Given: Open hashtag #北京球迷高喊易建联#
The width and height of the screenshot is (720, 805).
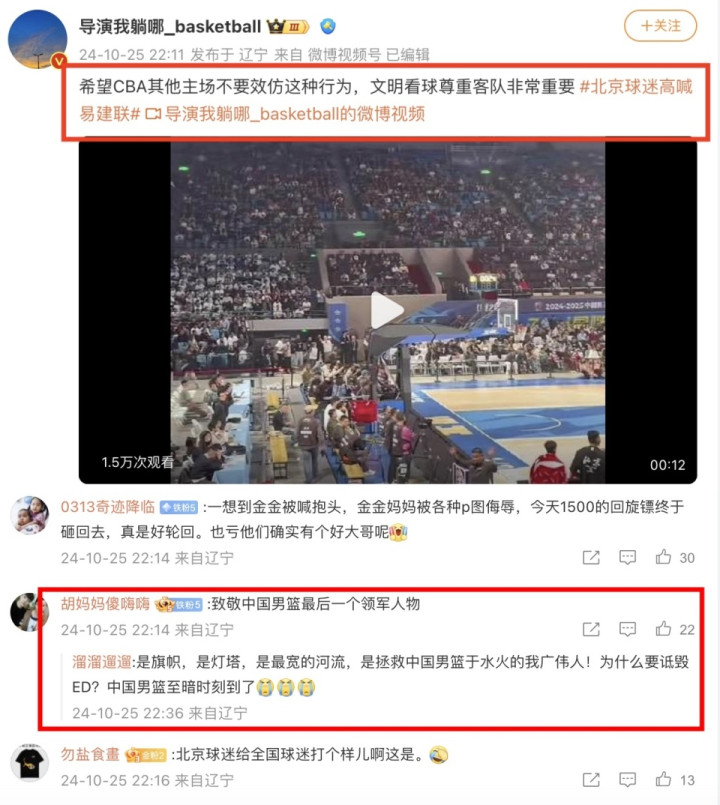Looking at the screenshot, I should click(x=386, y=100).
